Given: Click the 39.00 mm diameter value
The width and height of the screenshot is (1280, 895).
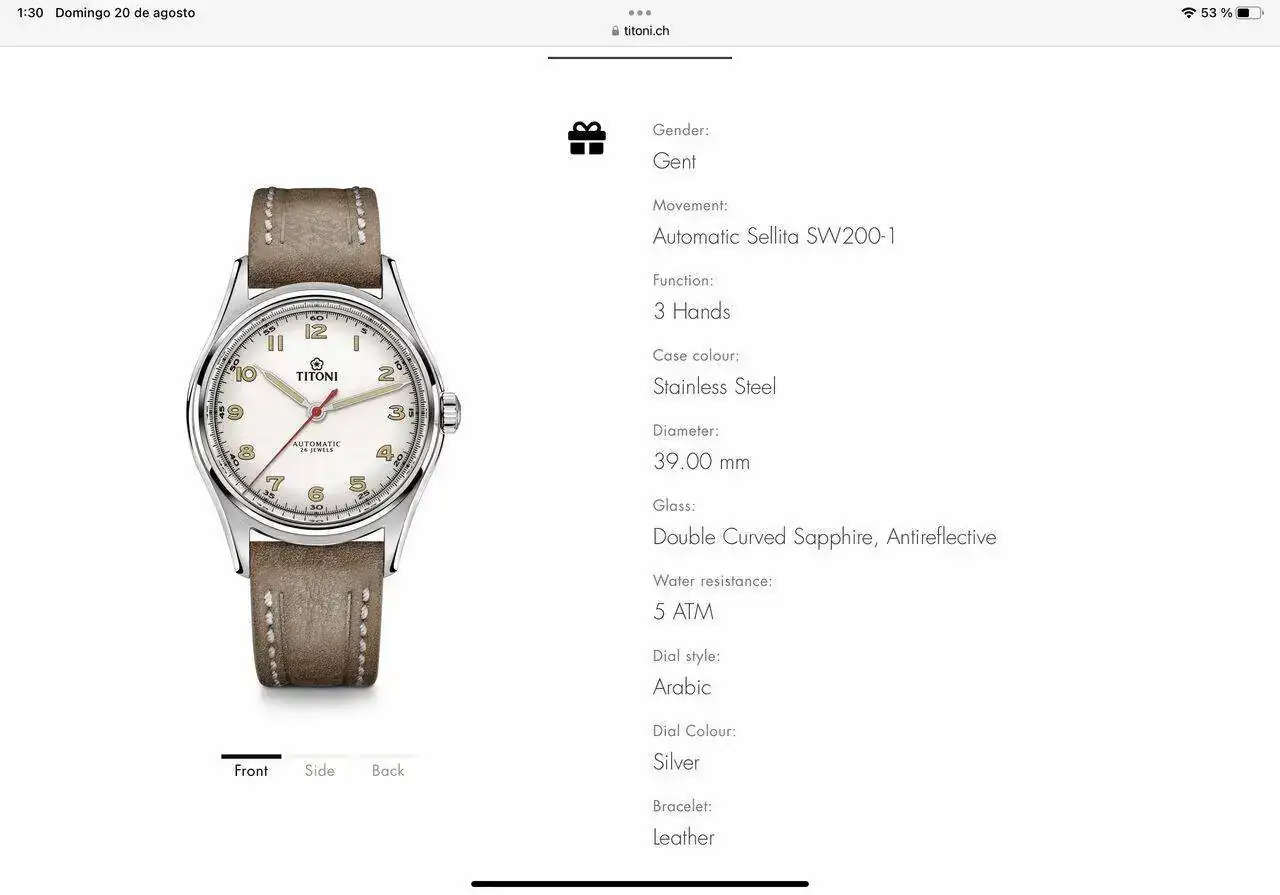Looking at the screenshot, I should pos(701,462).
